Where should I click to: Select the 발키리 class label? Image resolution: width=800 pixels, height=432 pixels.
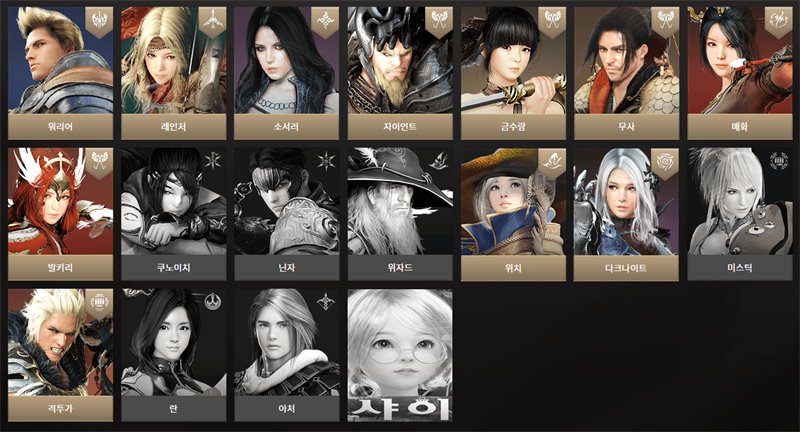click(61, 268)
